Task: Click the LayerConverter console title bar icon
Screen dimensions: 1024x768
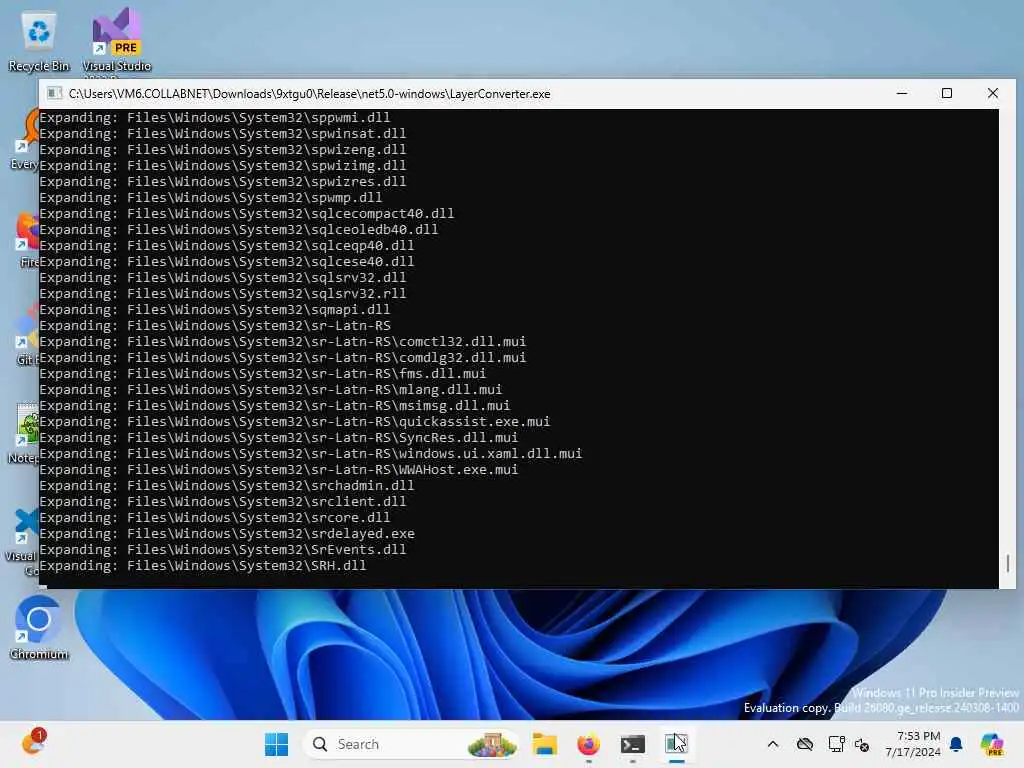Action: 55,93
